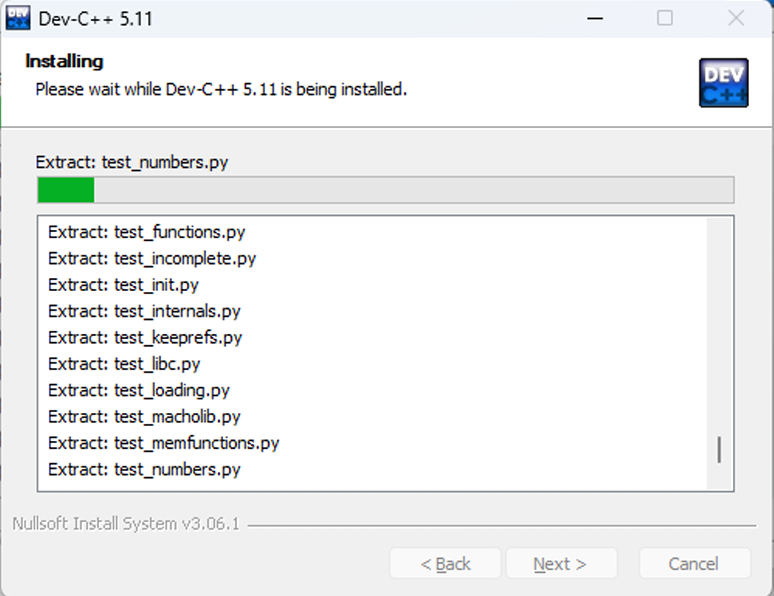The height and width of the screenshot is (596, 774).
Task: Close the installer window
Action: (736, 18)
